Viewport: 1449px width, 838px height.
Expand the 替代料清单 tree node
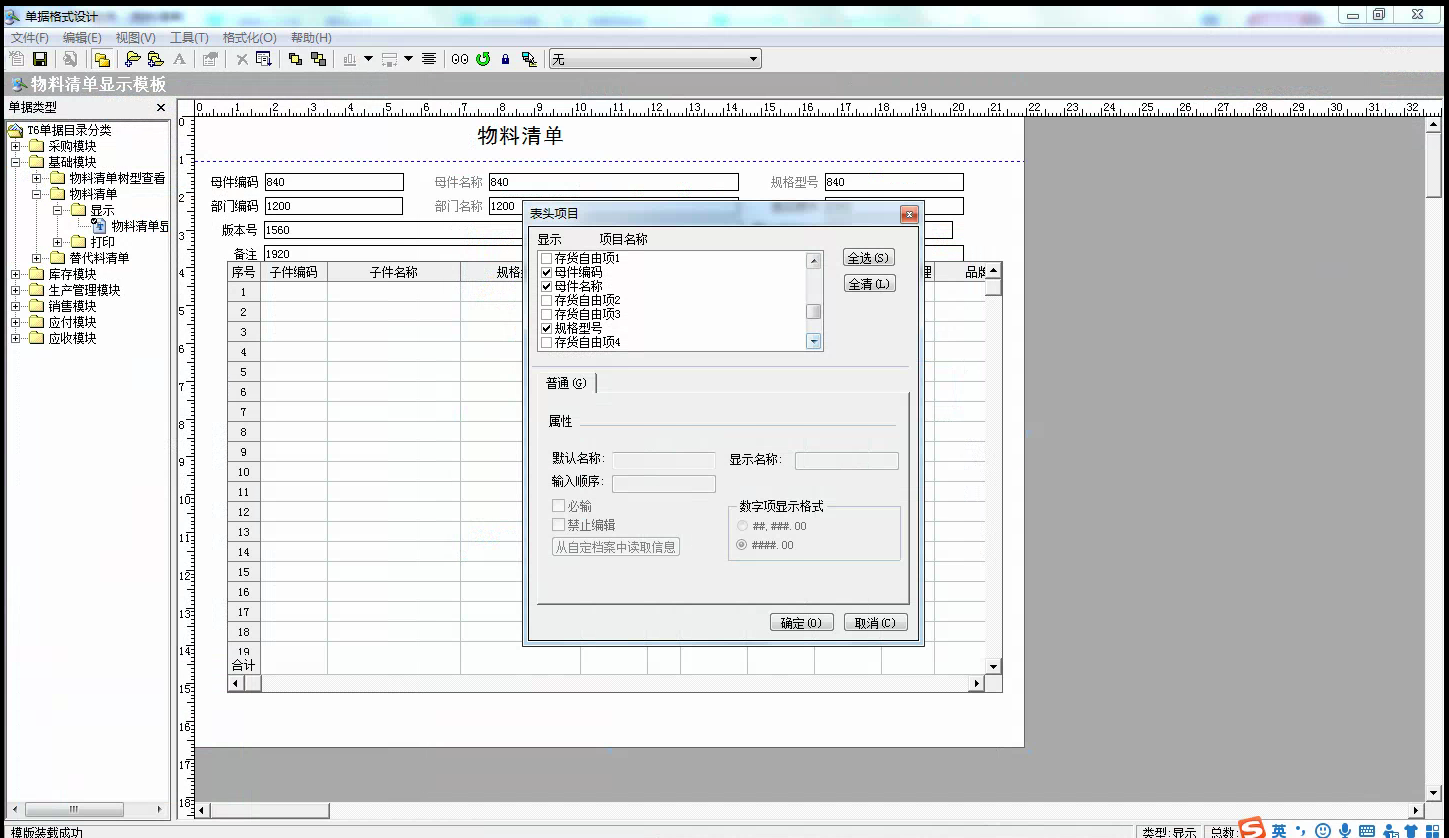[37, 258]
